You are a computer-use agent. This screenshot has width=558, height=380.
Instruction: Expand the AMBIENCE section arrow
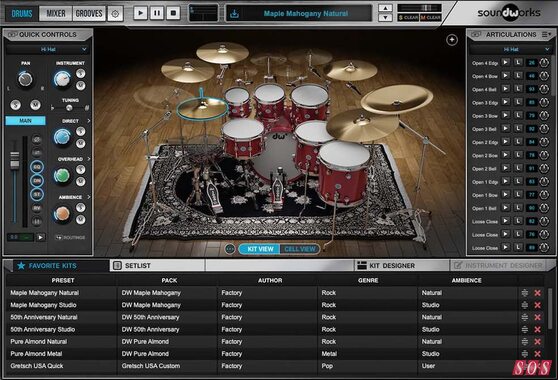click(89, 197)
